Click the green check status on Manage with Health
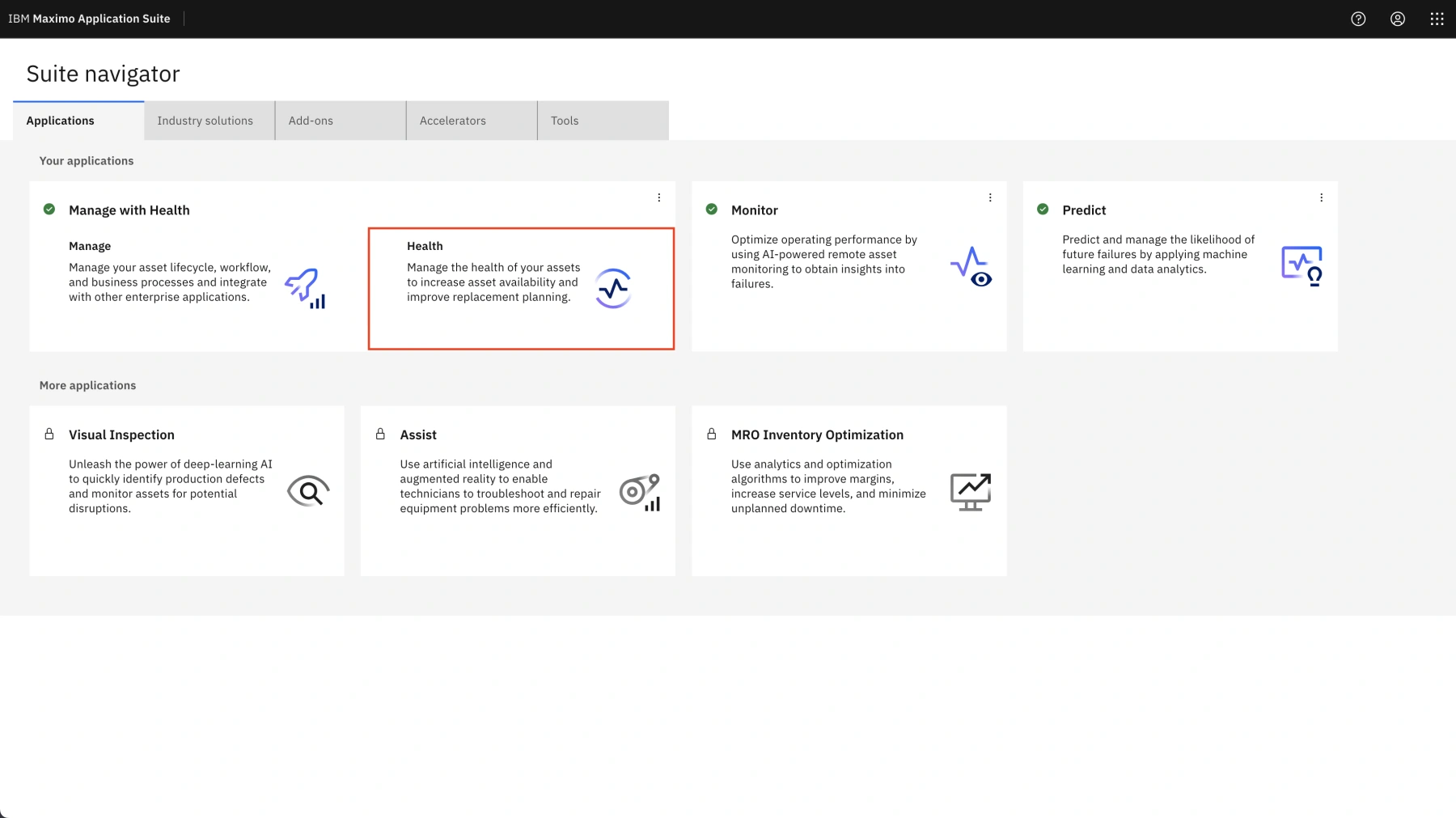Screen dimensions: 1456x818 pos(49,210)
